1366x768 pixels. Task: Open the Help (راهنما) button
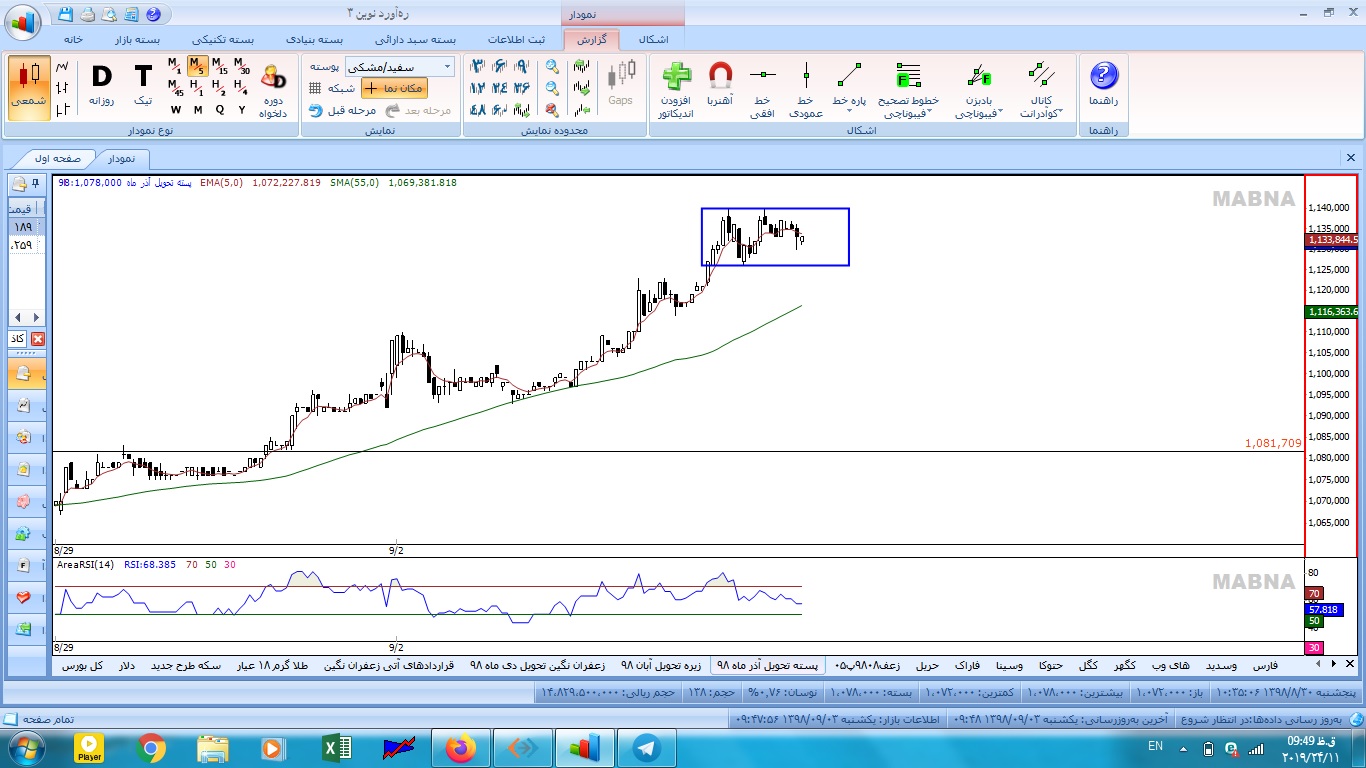[1103, 84]
